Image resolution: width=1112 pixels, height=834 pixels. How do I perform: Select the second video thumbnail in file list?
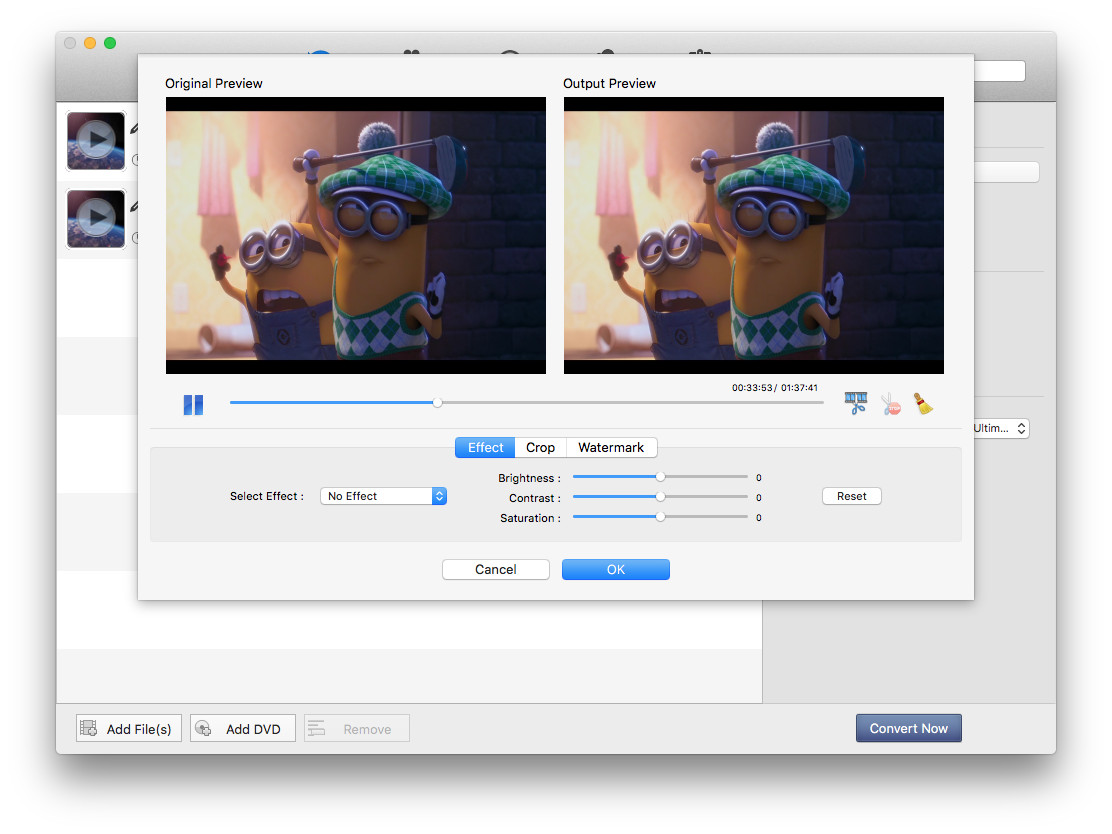tap(96, 218)
